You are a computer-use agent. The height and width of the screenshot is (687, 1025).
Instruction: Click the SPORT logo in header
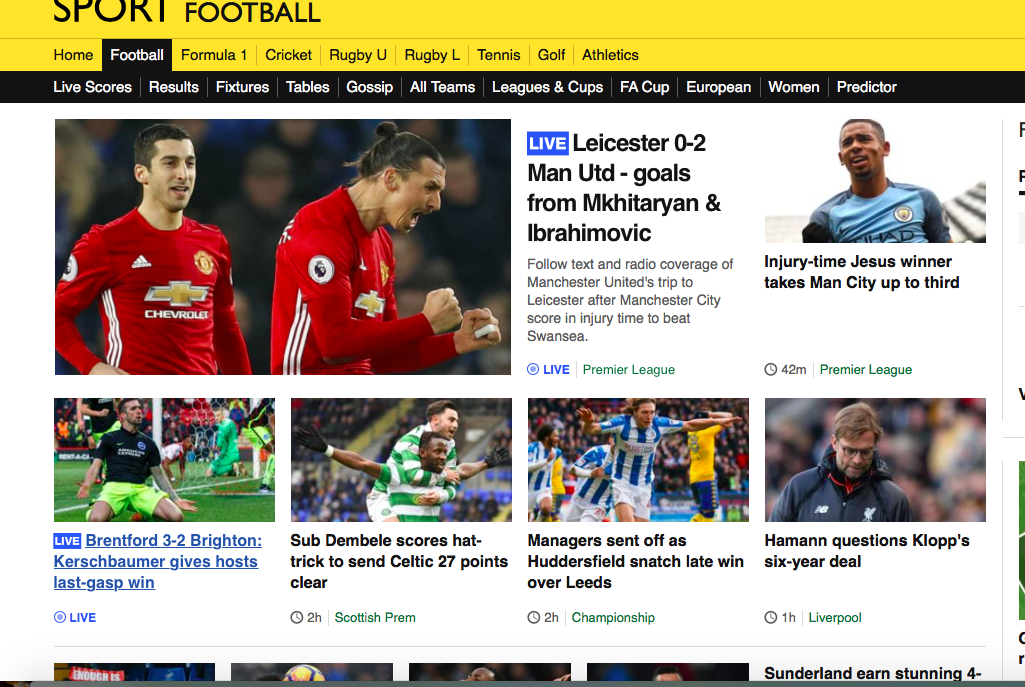coord(110,11)
